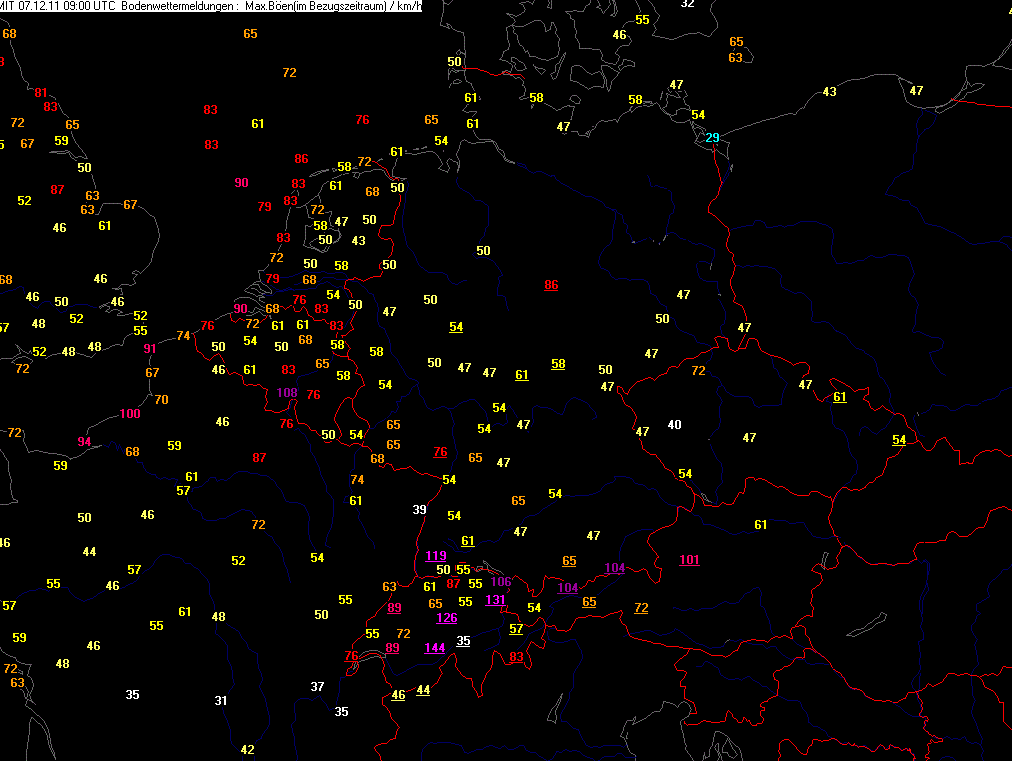This screenshot has height=761, width=1012.
Task: Click the white 40 gust reading
Action: click(674, 425)
